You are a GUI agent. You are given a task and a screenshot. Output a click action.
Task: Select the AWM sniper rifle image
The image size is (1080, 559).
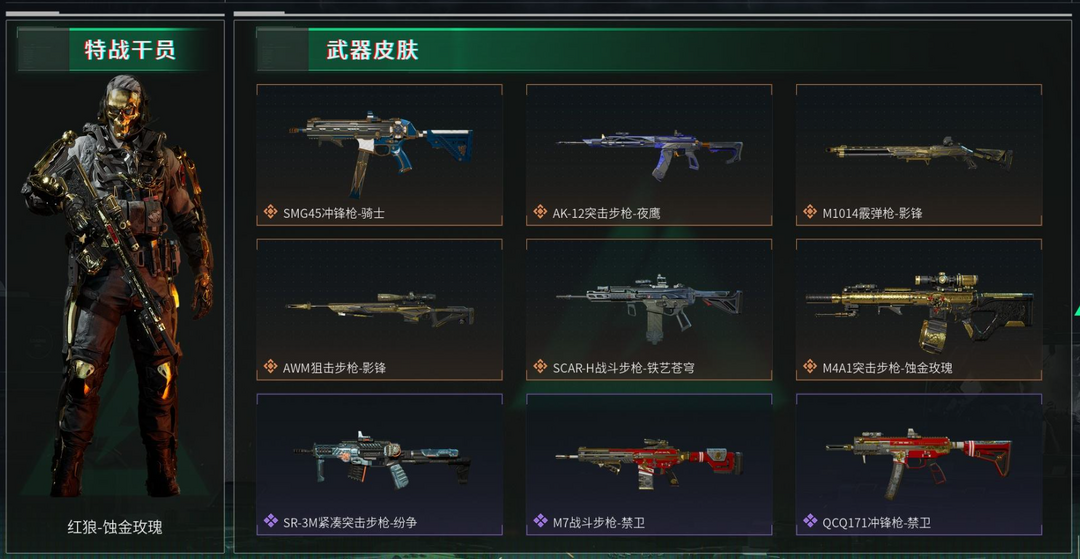point(380,309)
